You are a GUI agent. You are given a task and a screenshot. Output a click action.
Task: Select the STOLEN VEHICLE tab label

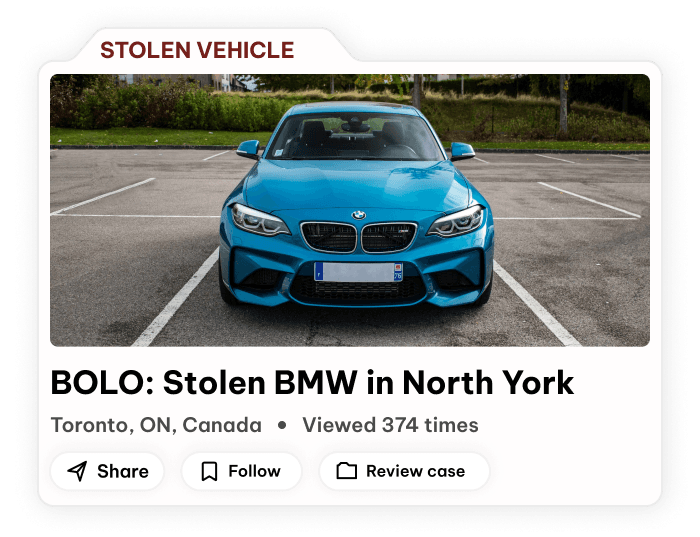click(x=197, y=50)
